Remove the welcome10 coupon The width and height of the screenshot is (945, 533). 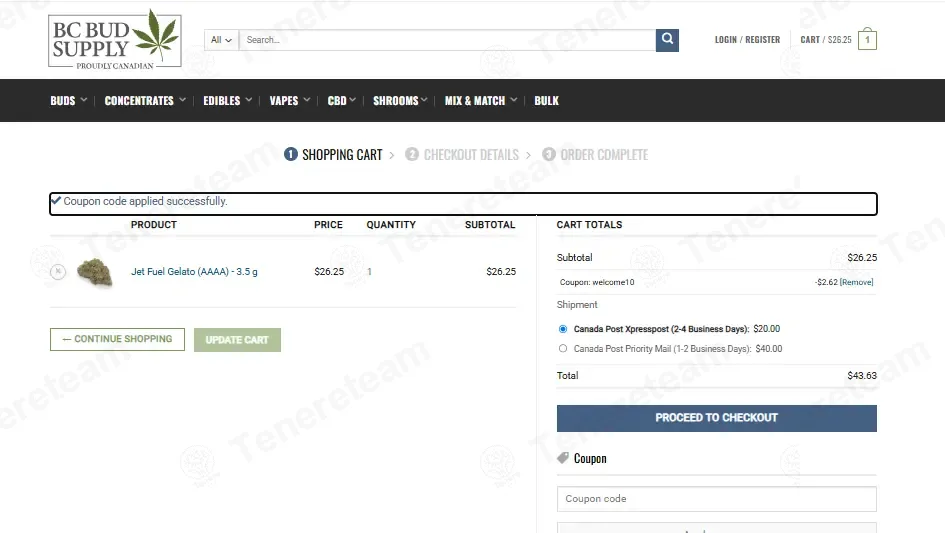(856, 282)
